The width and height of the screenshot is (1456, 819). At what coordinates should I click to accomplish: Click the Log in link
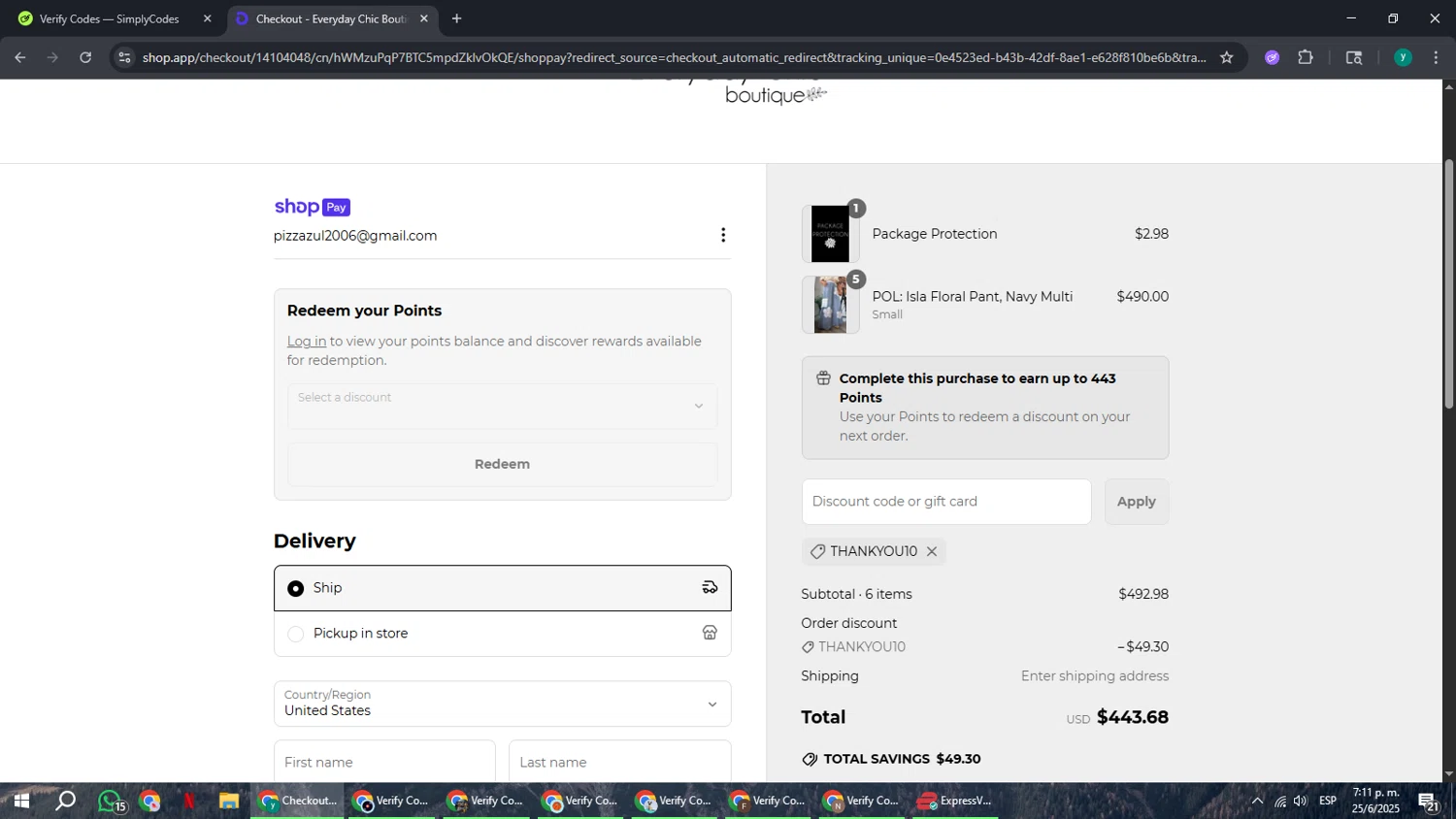coord(307,342)
